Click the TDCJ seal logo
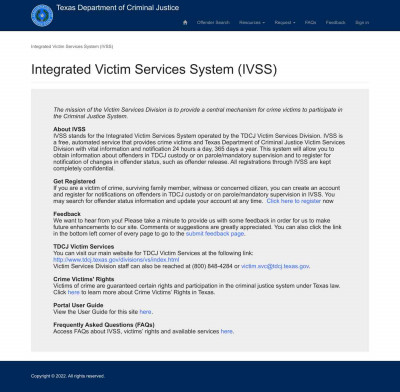Image resolution: width=400 pixels, height=392 pixels. click(42, 15)
